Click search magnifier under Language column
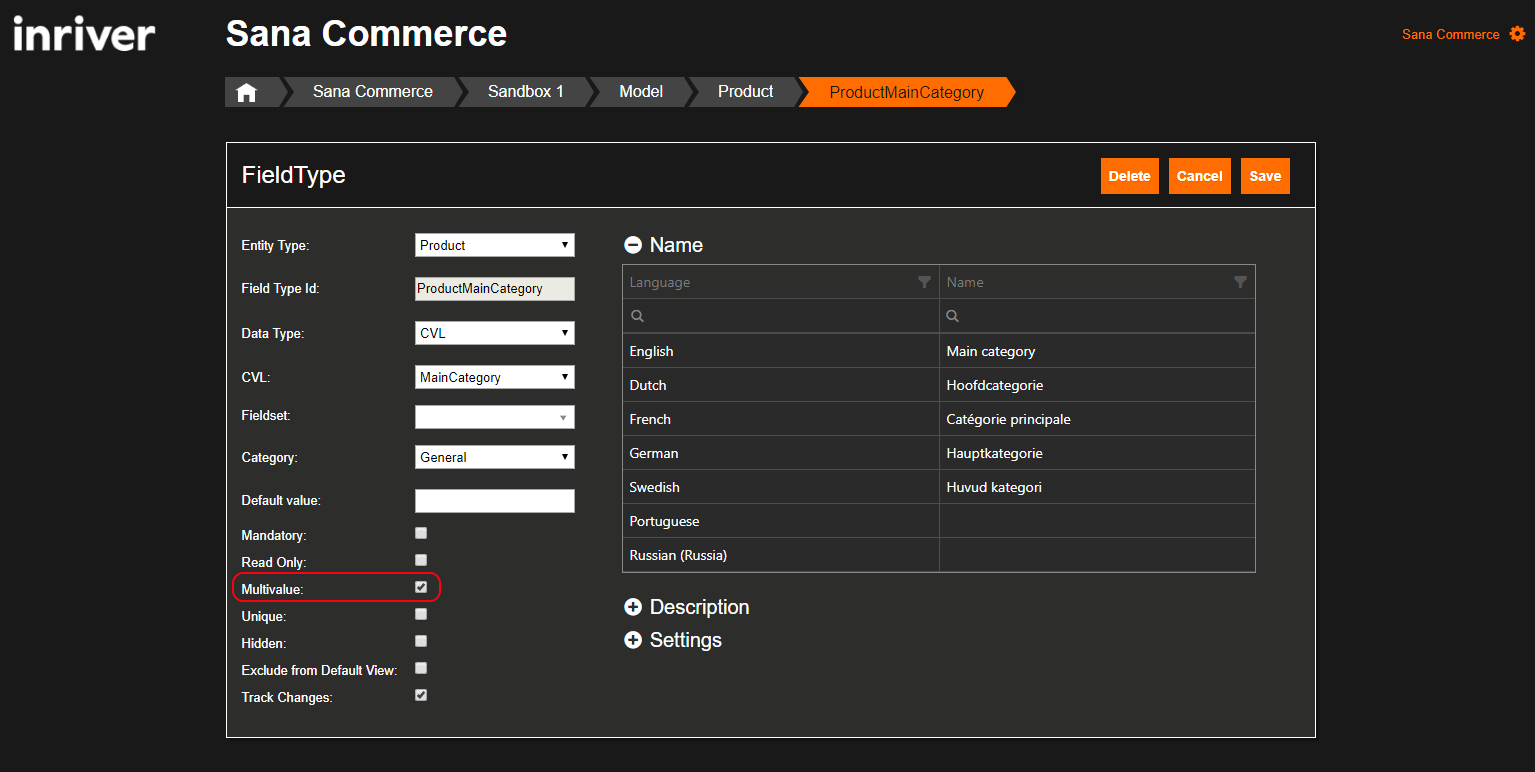This screenshot has height=772, width=1535. click(636, 316)
